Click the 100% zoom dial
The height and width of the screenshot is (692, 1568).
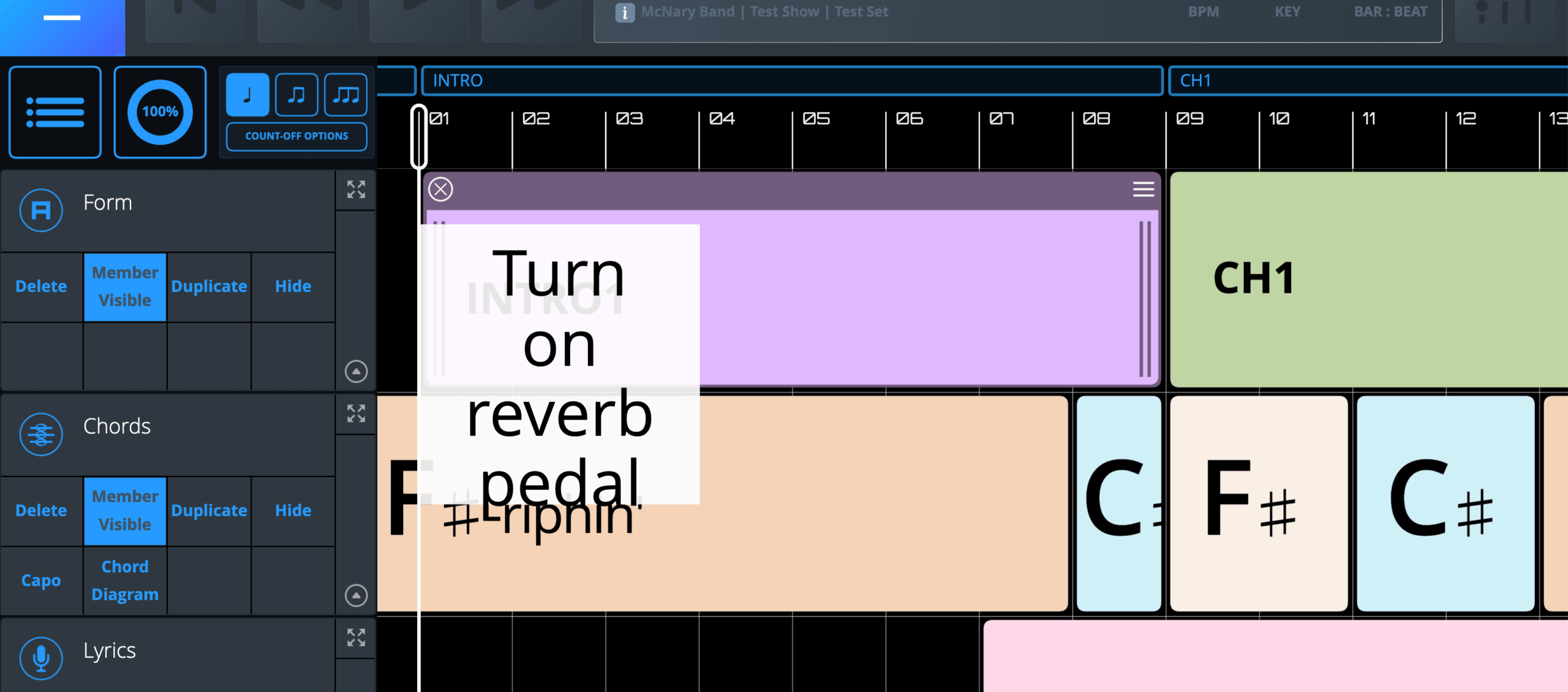click(160, 112)
